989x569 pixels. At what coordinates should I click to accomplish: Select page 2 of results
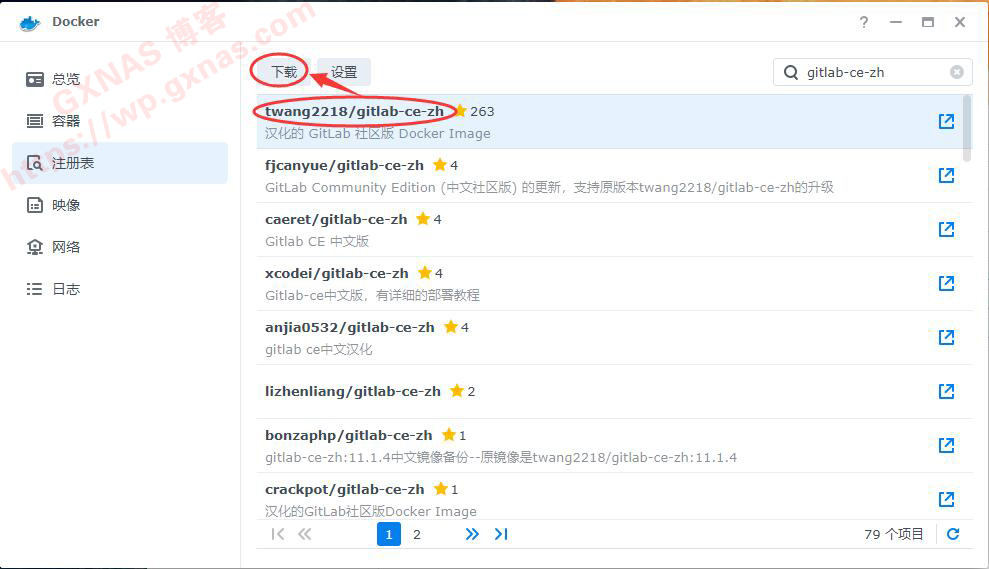click(417, 534)
